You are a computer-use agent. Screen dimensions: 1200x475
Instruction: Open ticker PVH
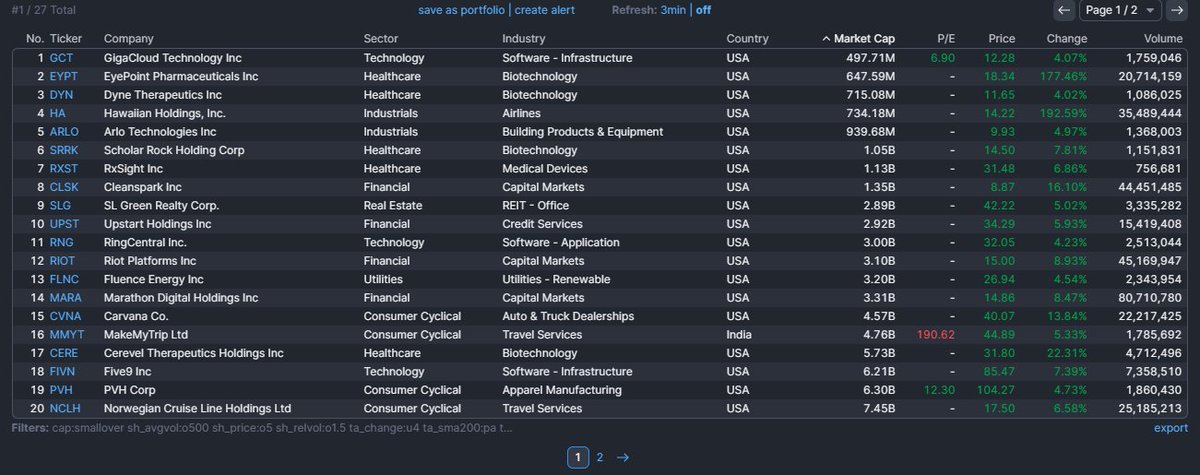click(x=61, y=390)
